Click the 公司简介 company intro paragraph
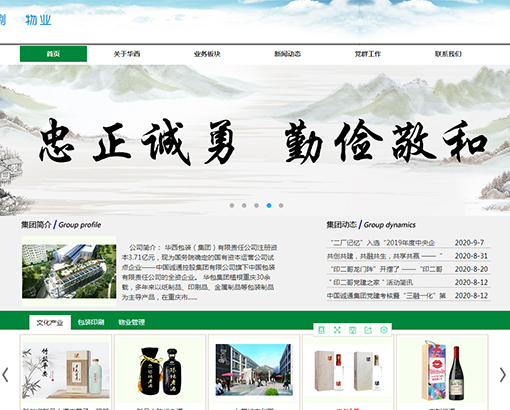510x410 pixels. point(199,272)
